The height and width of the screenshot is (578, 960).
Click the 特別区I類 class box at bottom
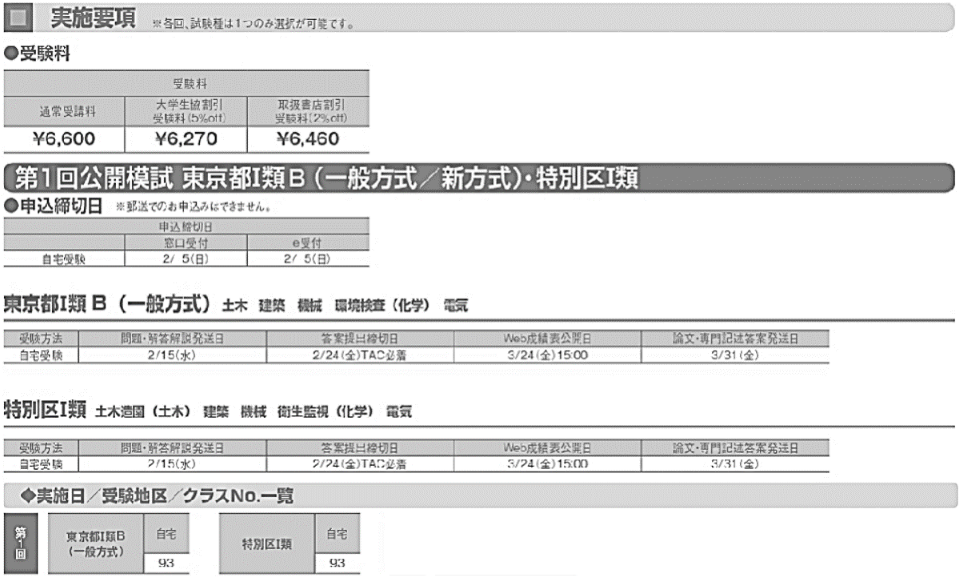266,544
